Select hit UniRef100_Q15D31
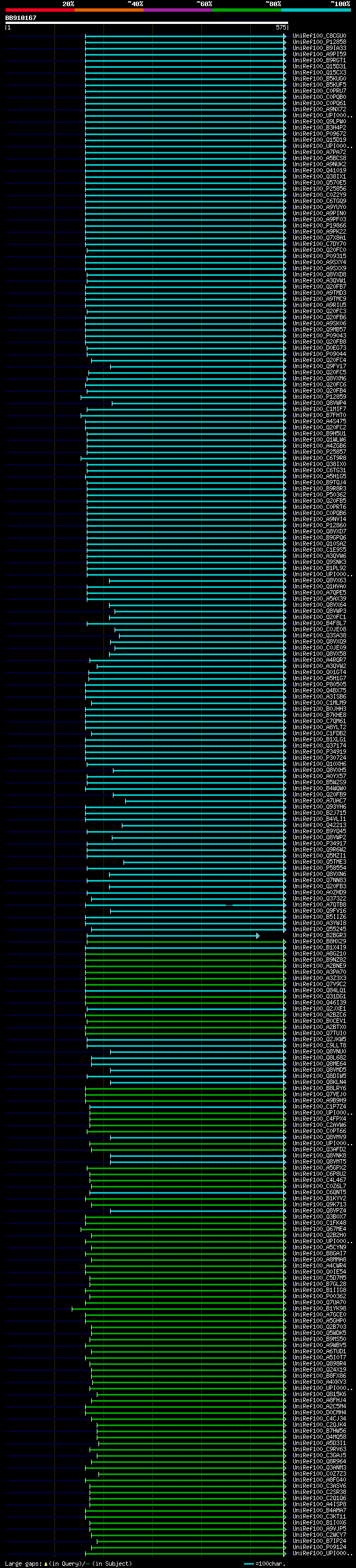The width and height of the screenshot is (356, 1568). [x=319, y=66]
